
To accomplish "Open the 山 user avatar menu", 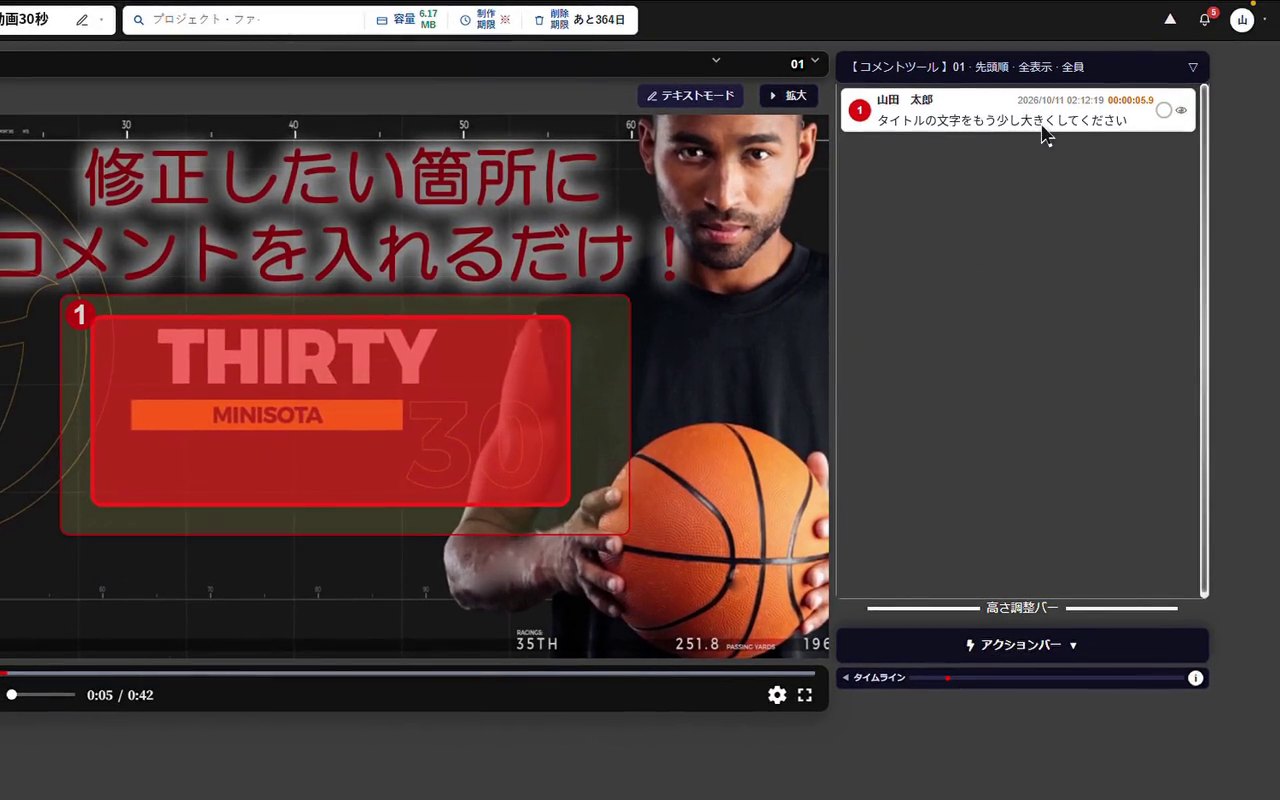I will 1242,20.
